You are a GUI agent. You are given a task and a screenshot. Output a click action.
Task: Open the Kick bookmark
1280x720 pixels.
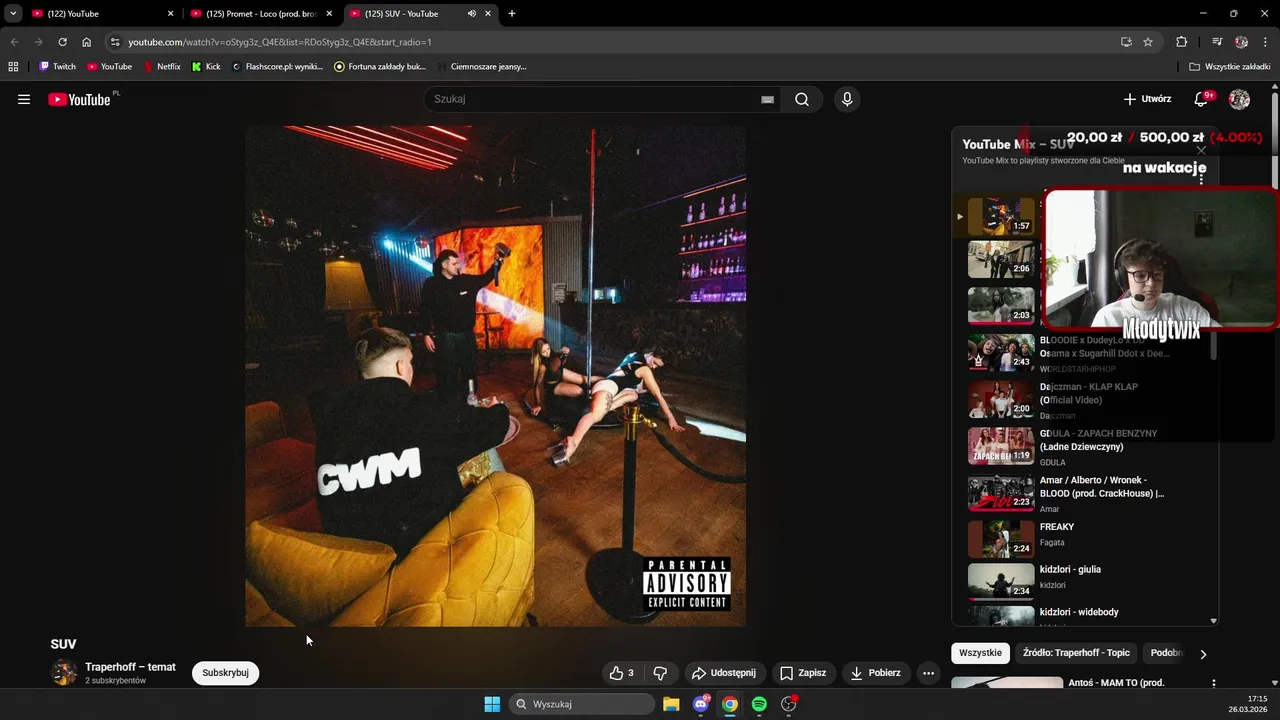click(206, 67)
